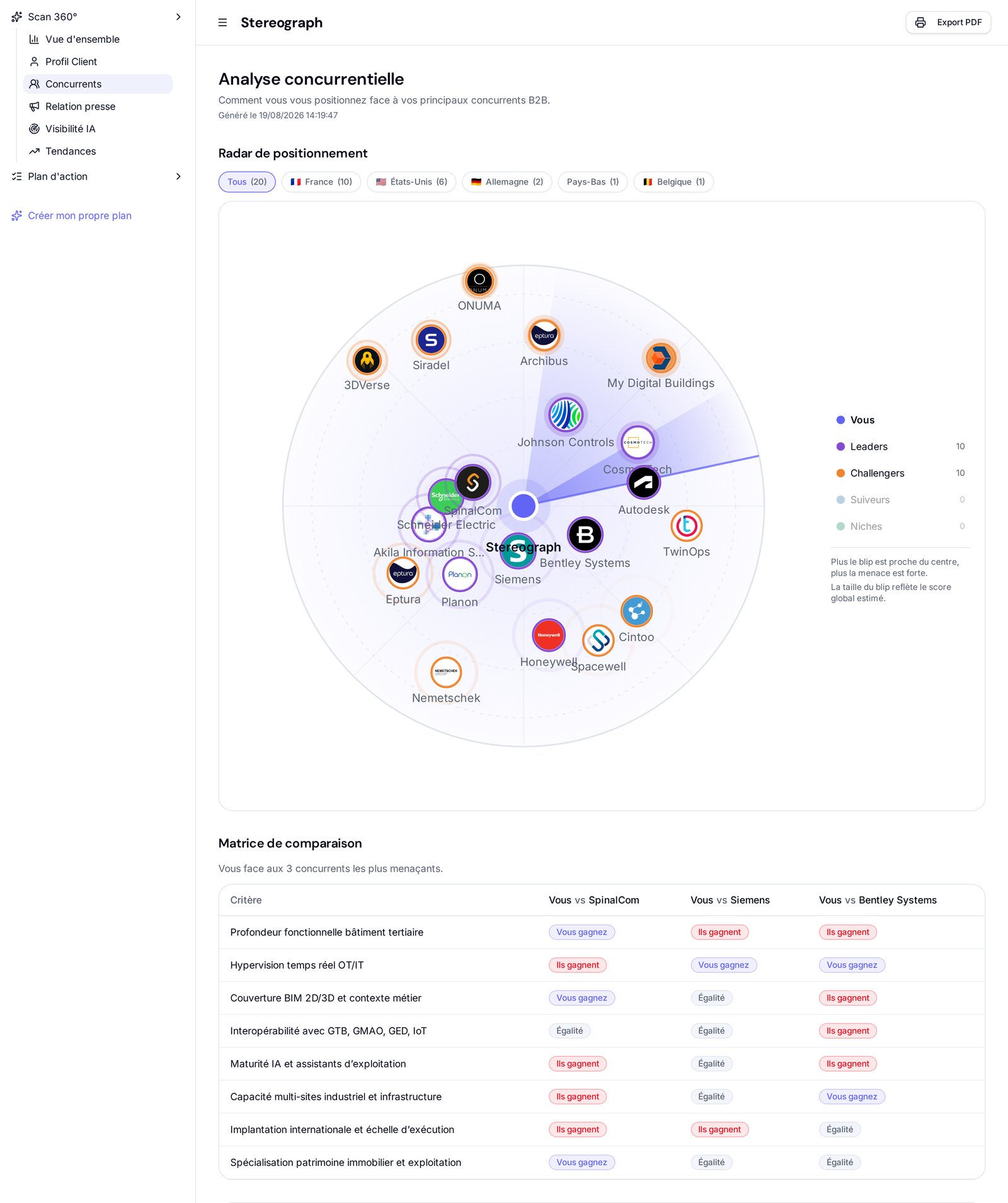Open Tendances in sidebar
The image size is (1008, 1203).
(x=98, y=151)
